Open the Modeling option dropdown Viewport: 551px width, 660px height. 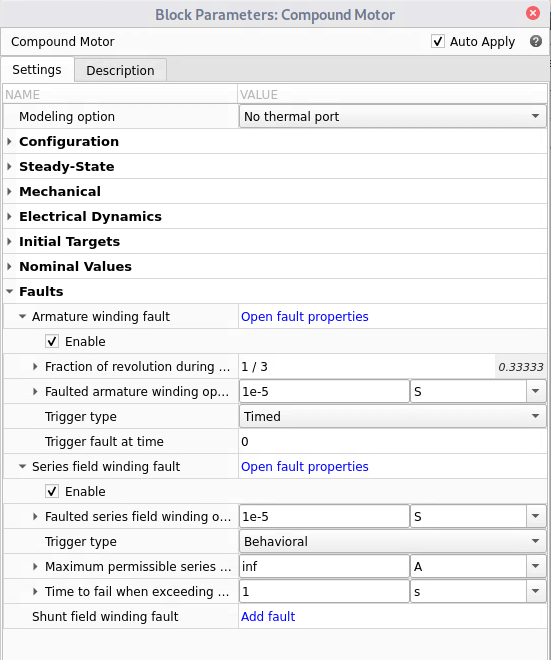tap(392, 117)
